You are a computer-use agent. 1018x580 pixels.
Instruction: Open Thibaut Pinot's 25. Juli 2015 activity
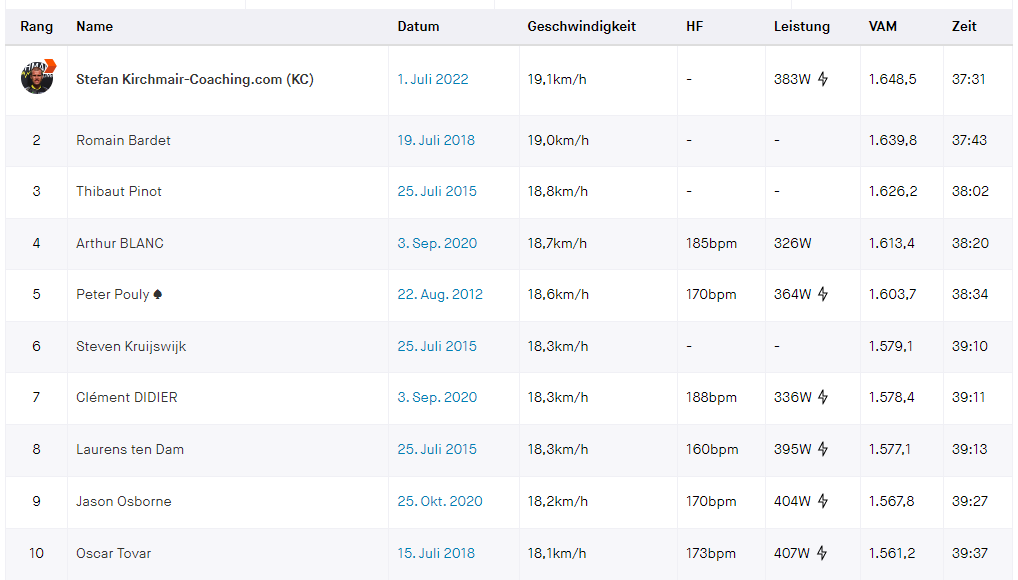[x=436, y=191]
